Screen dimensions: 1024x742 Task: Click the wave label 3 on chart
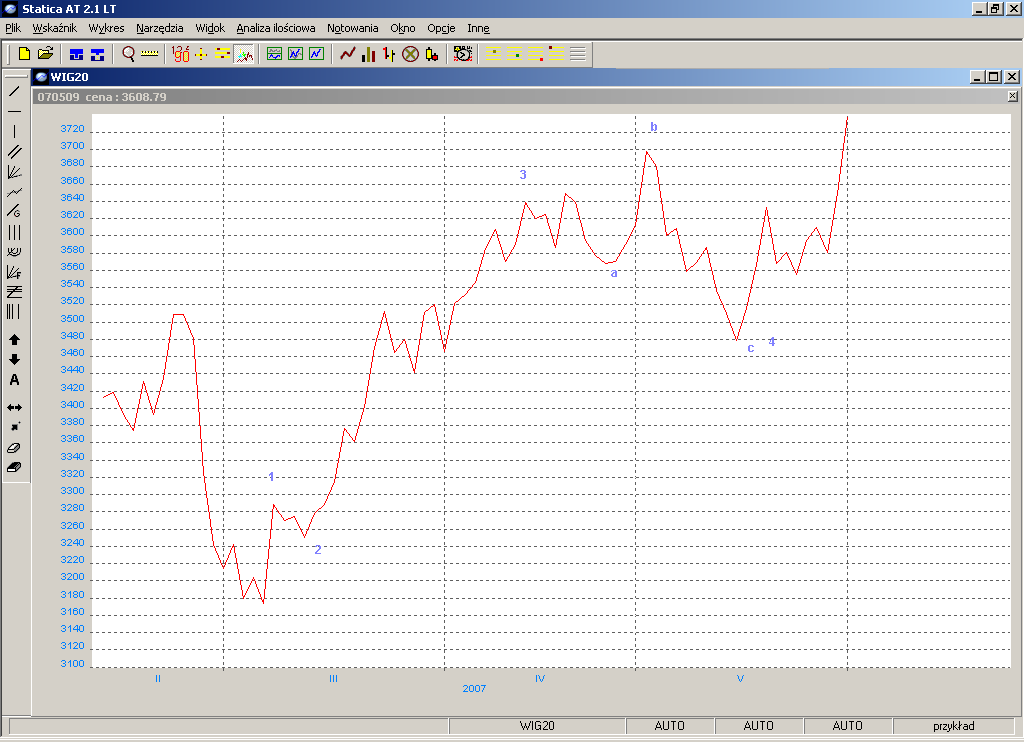[523, 175]
